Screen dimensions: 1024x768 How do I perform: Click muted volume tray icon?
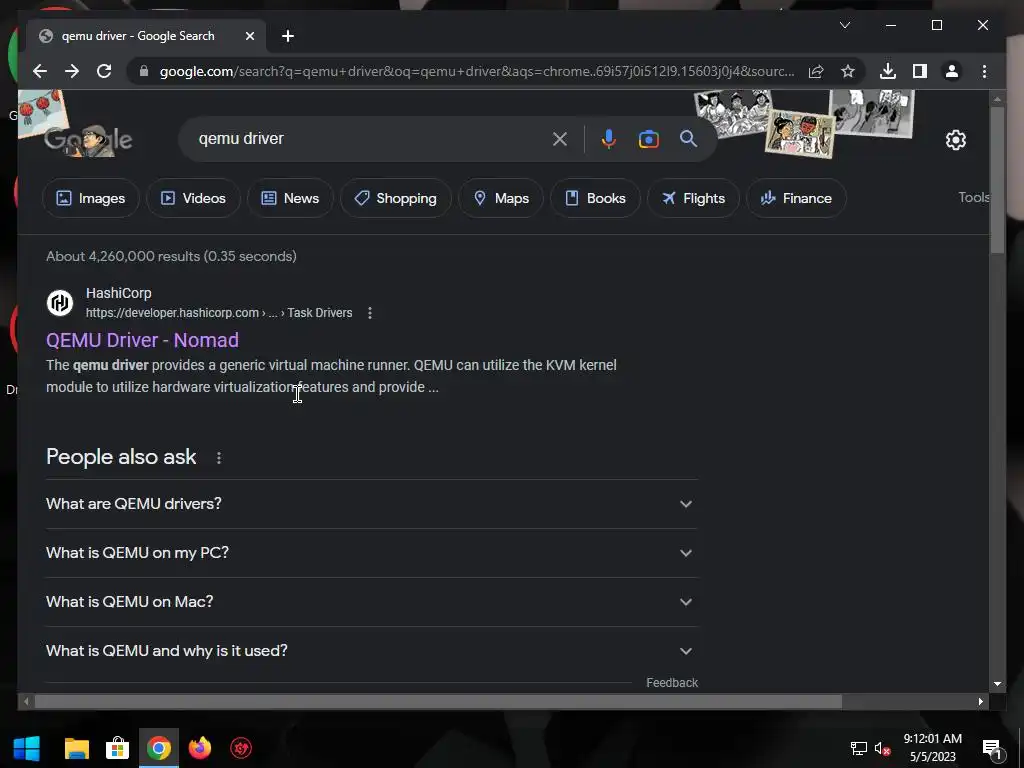tap(882, 748)
